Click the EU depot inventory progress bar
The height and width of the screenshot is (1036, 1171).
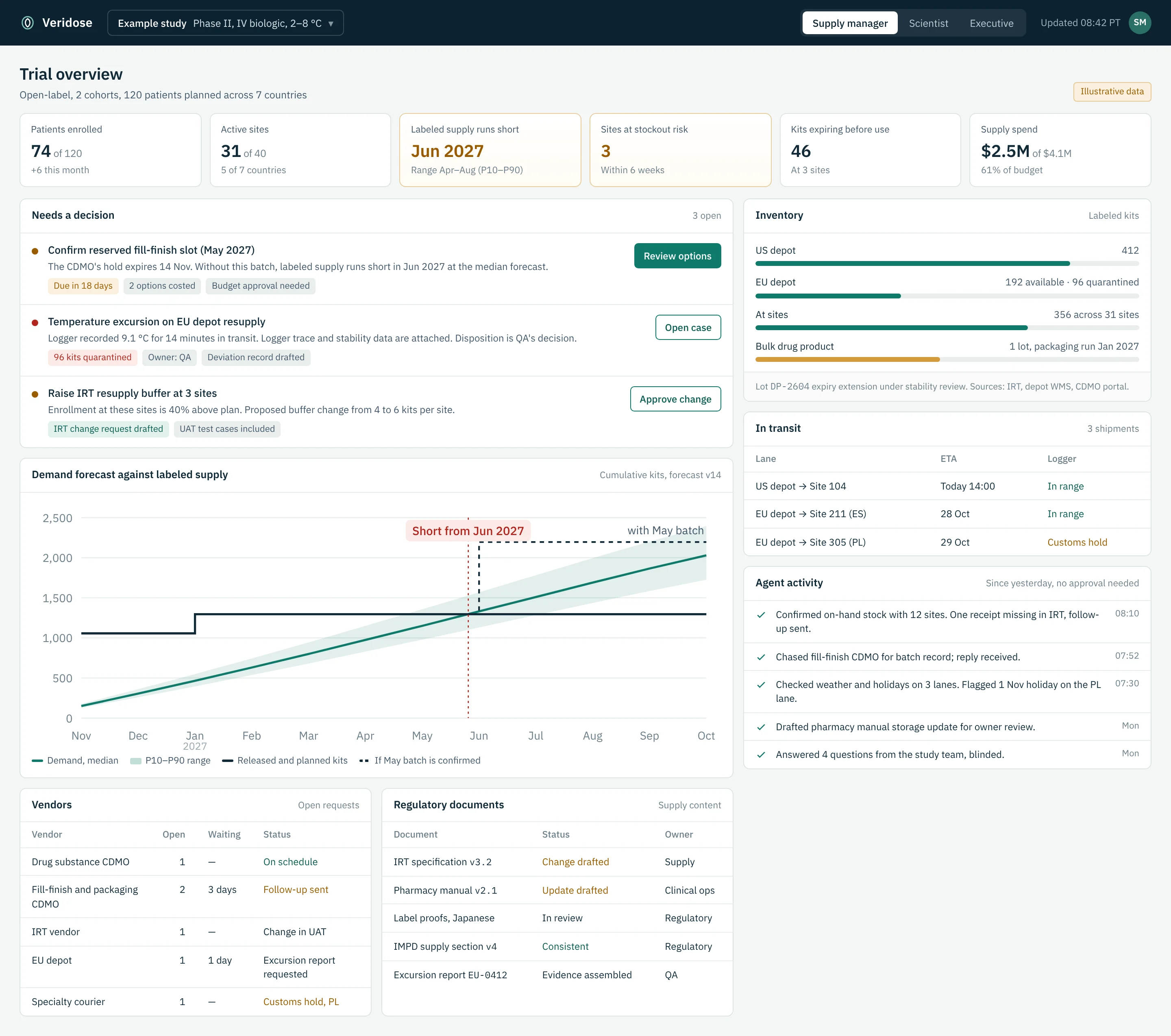947,296
